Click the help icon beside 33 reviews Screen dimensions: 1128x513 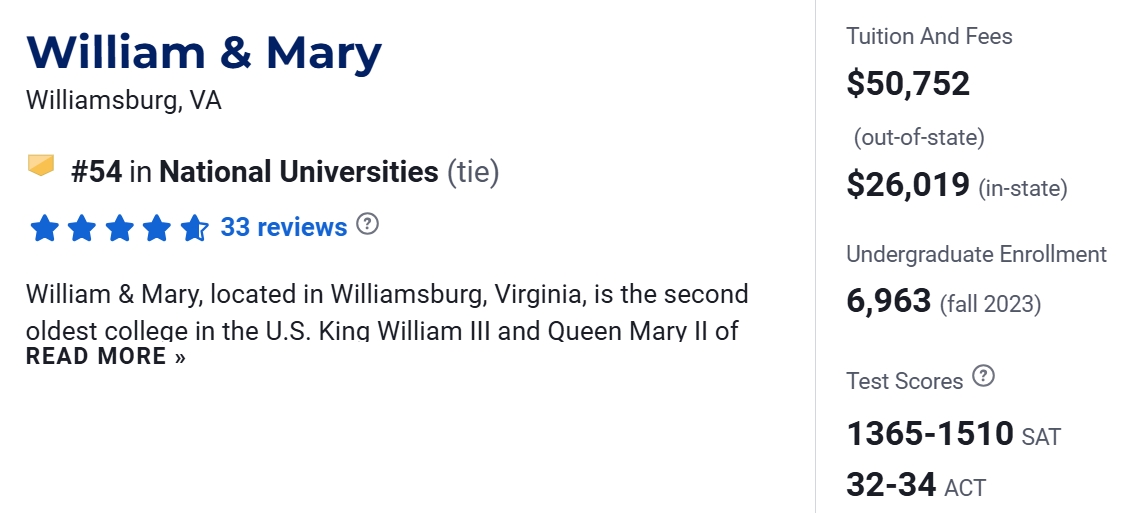[x=368, y=224]
